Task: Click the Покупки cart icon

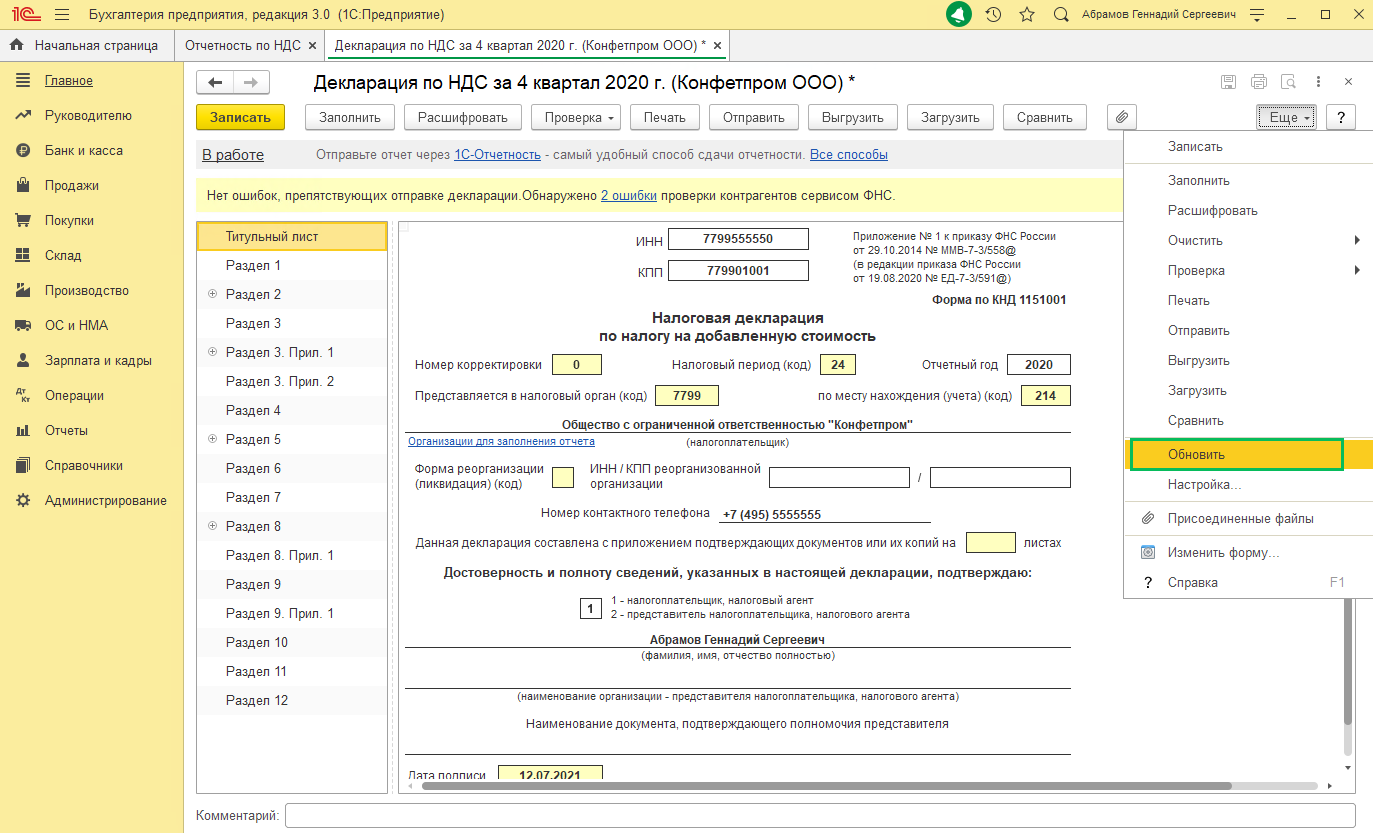Action: pos(23,220)
